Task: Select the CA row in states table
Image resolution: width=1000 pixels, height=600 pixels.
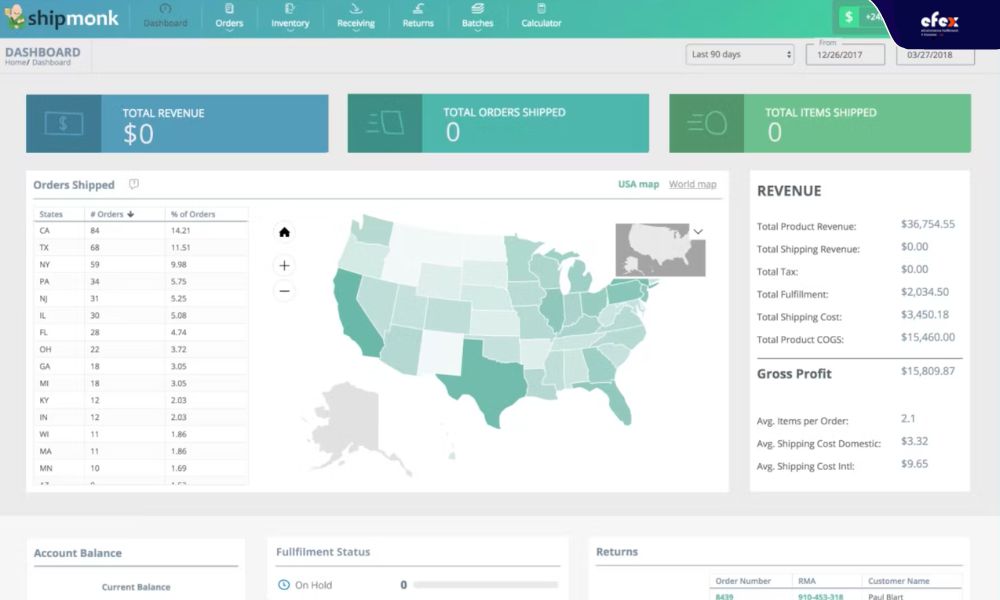Action: click(140, 231)
